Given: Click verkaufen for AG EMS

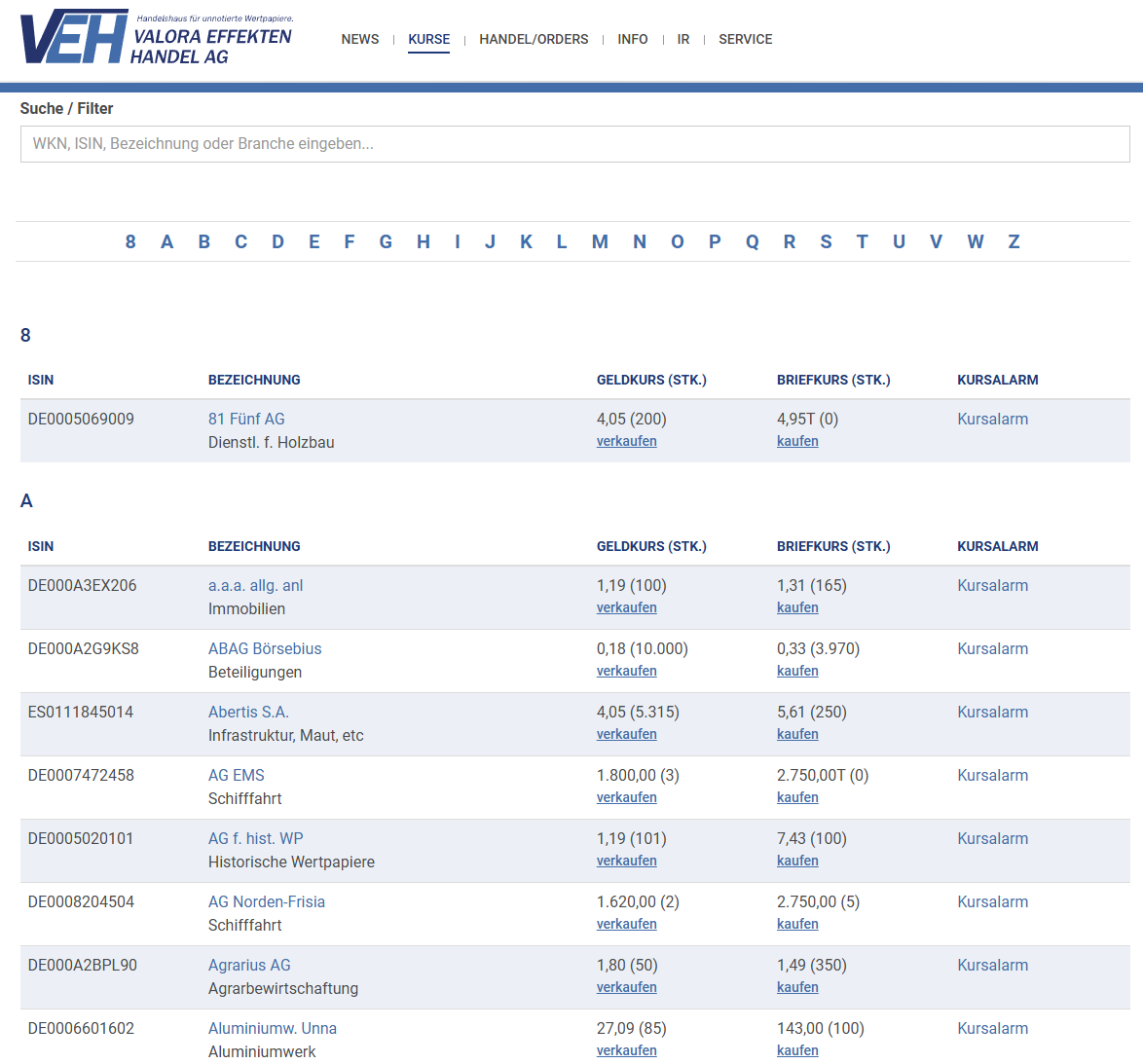Looking at the screenshot, I should click(626, 796).
